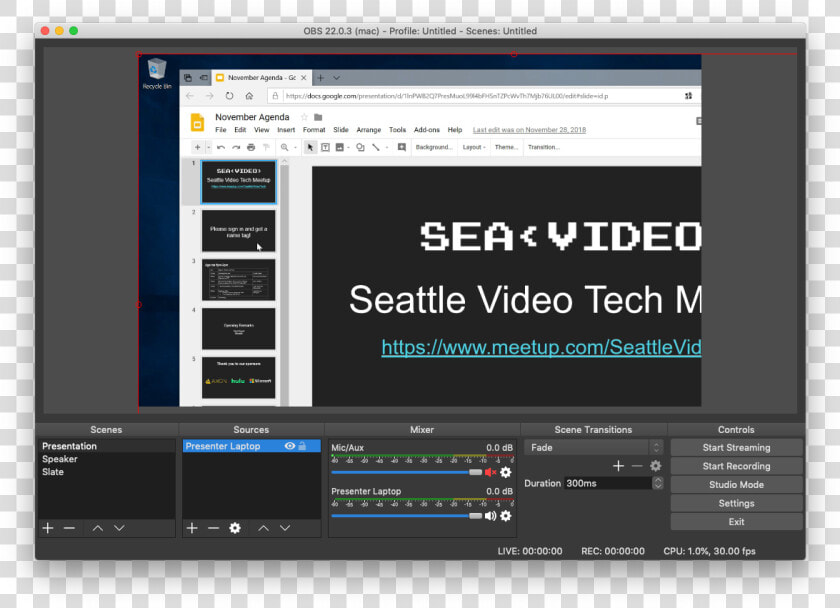The height and width of the screenshot is (608, 840).
Task: Open Edit menu in Google Slides
Action: coord(240,130)
